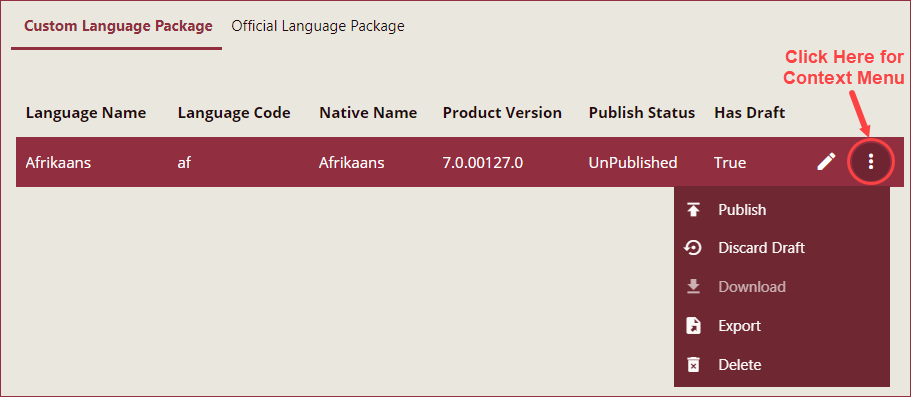Click the Language Code column header

tap(234, 112)
